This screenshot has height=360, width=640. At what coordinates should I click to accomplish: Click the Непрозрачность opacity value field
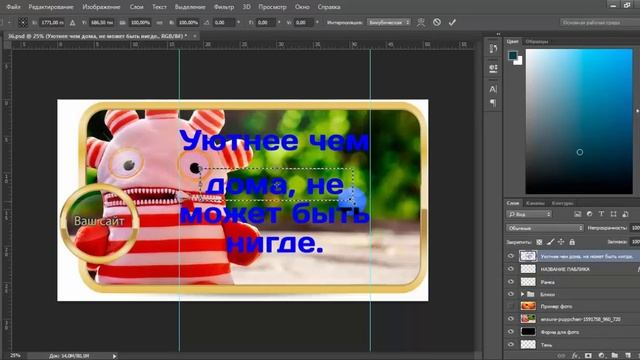636,228
